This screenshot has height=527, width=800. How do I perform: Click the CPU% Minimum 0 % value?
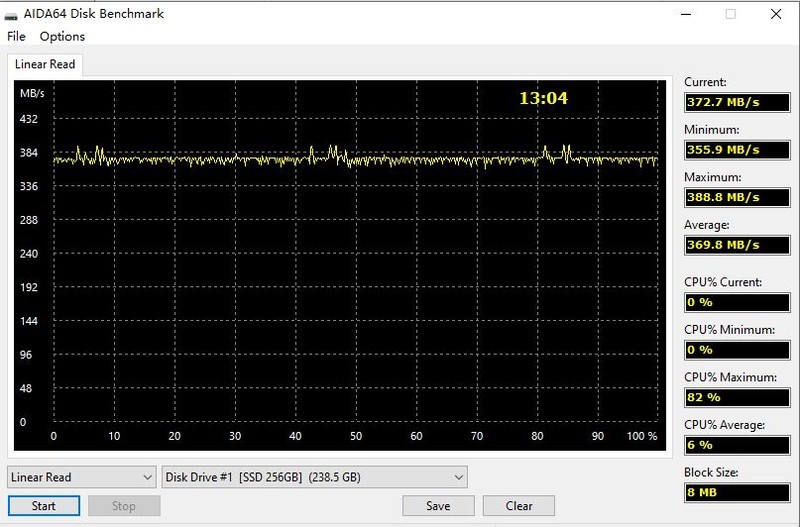pos(737,349)
